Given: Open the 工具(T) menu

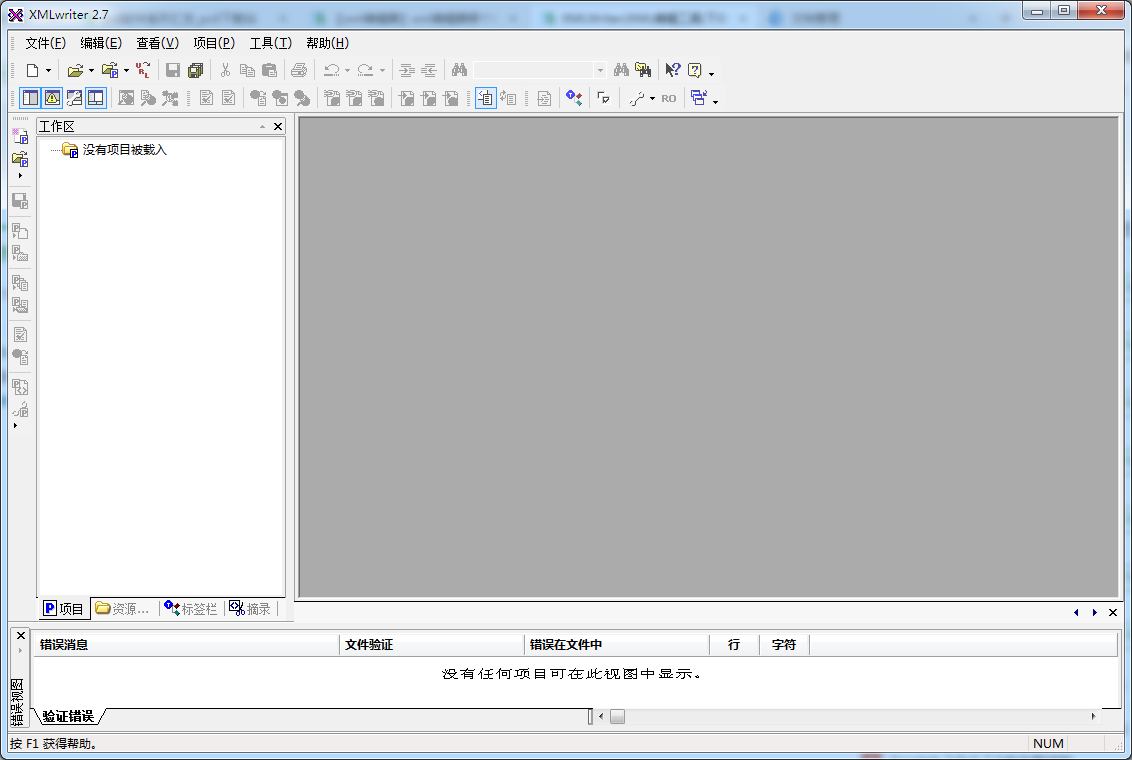Looking at the screenshot, I should 271,43.
